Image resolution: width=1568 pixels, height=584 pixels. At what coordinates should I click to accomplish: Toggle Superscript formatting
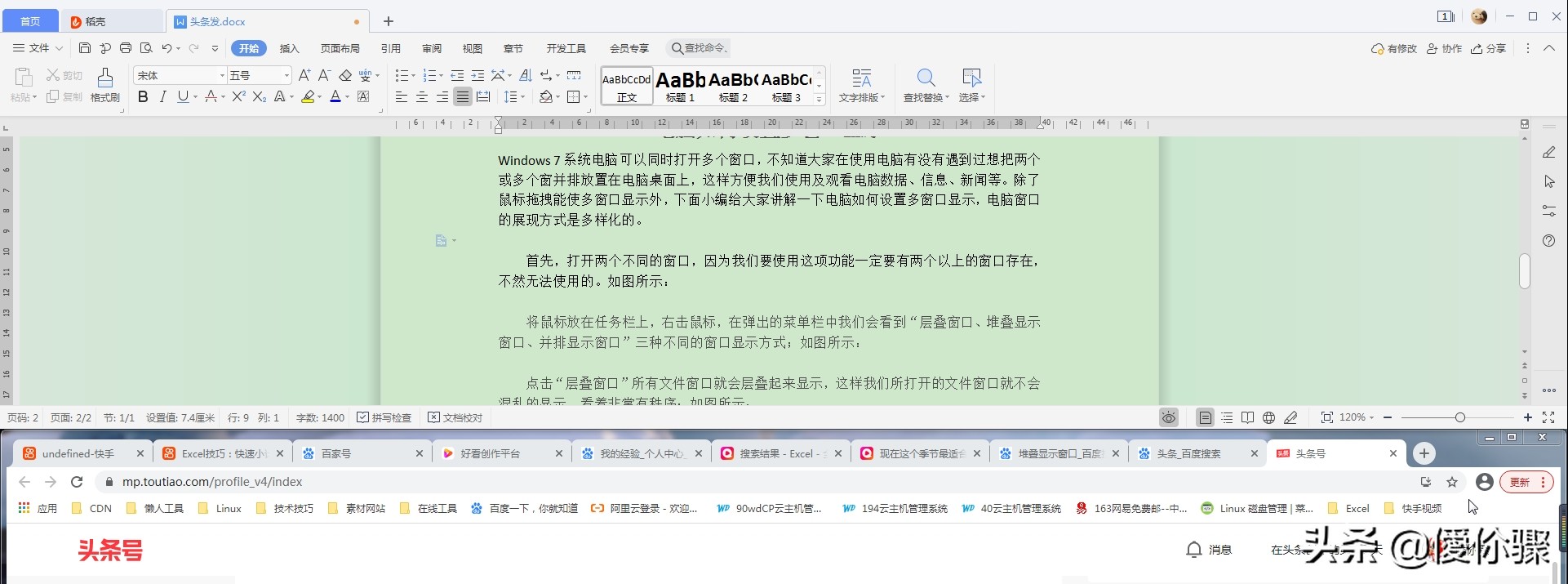tap(238, 97)
